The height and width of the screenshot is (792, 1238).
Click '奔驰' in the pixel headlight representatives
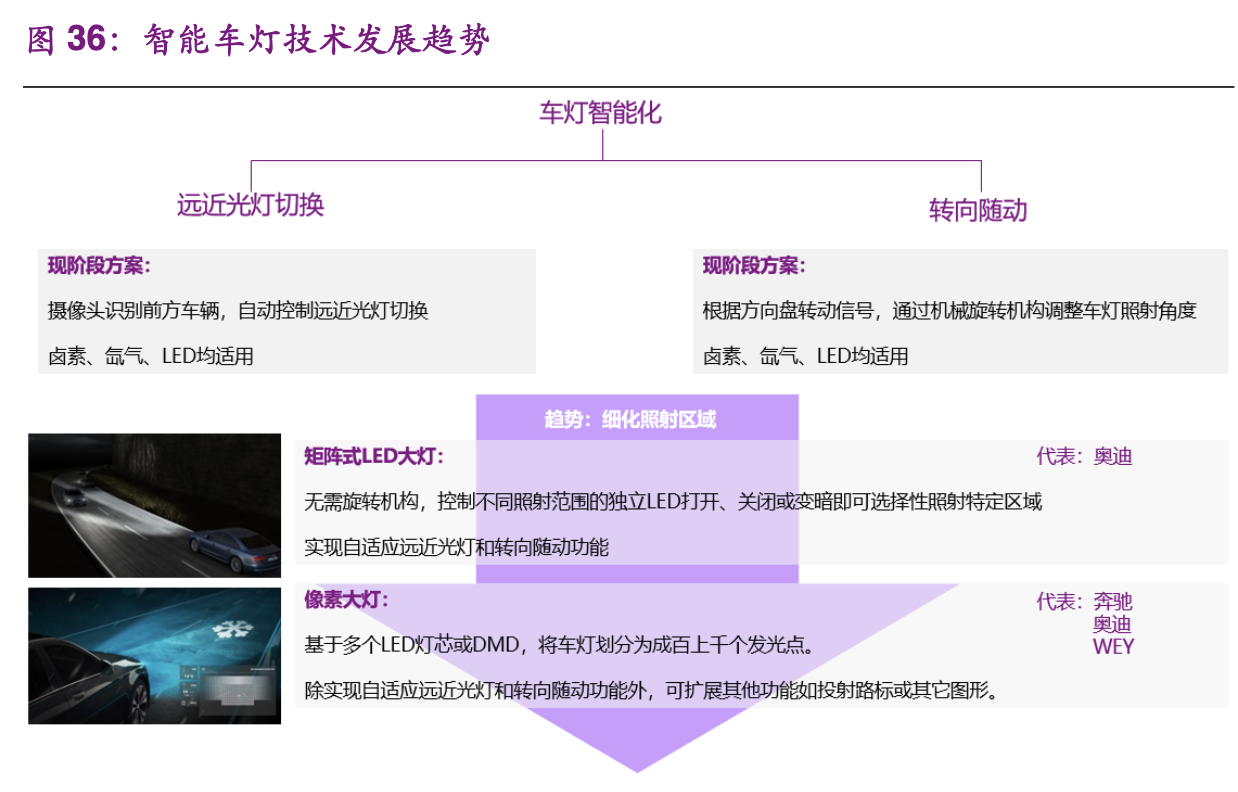click(x=1113, y=602)
